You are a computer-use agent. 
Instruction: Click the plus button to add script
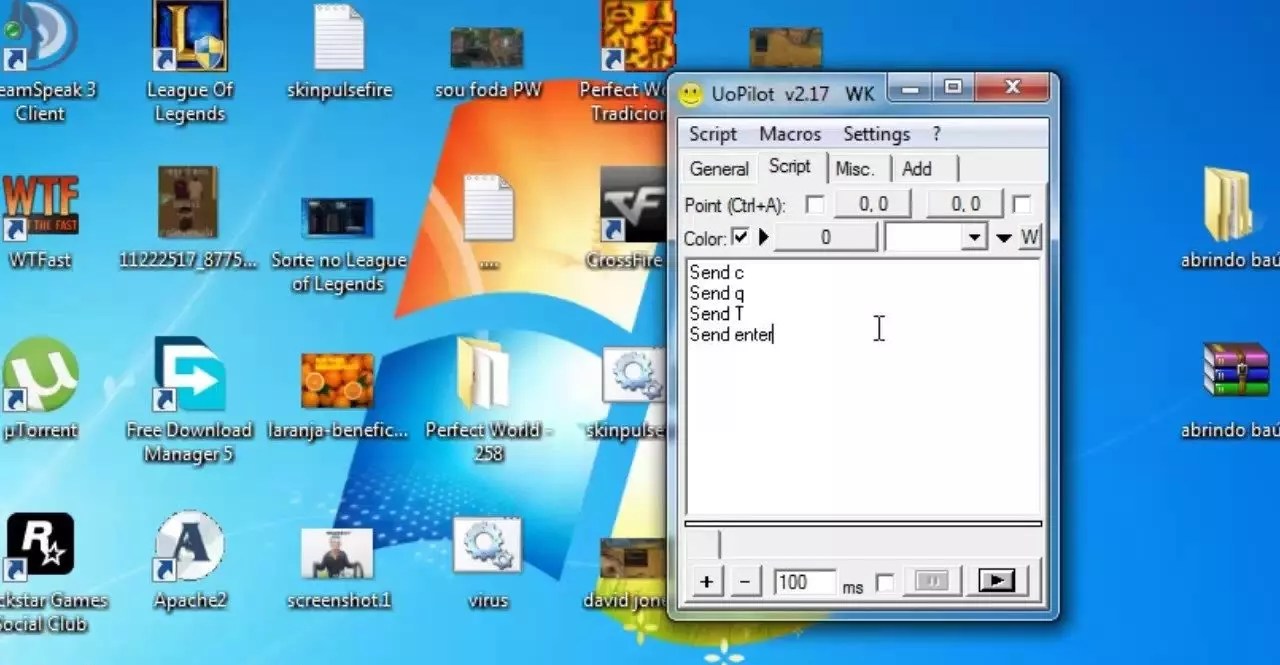point(706,582)
